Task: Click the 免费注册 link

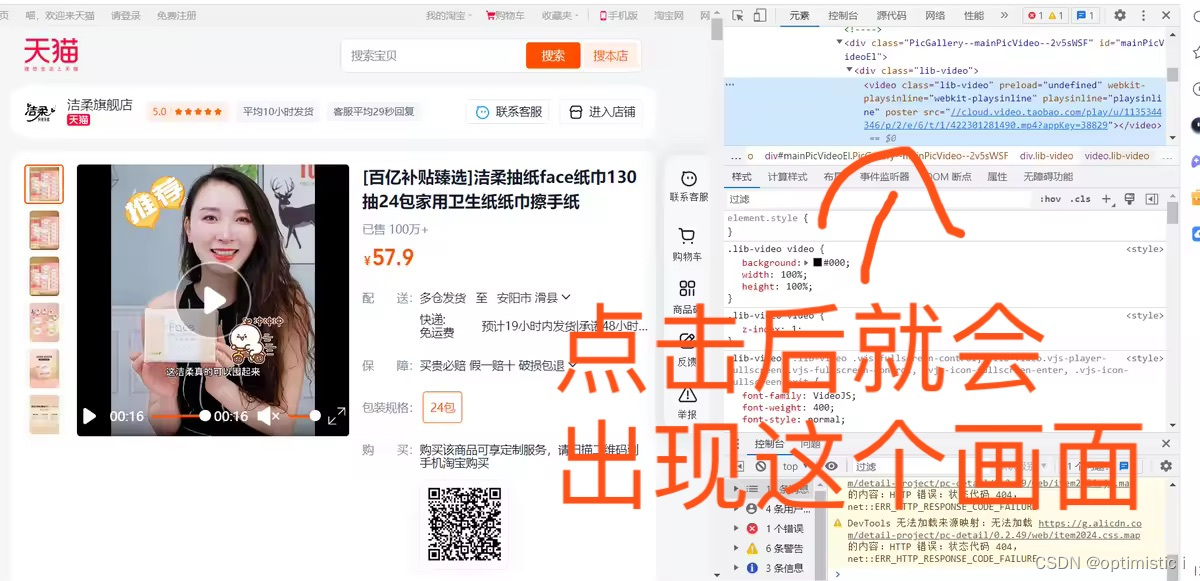Action: [x=177, y=16]
